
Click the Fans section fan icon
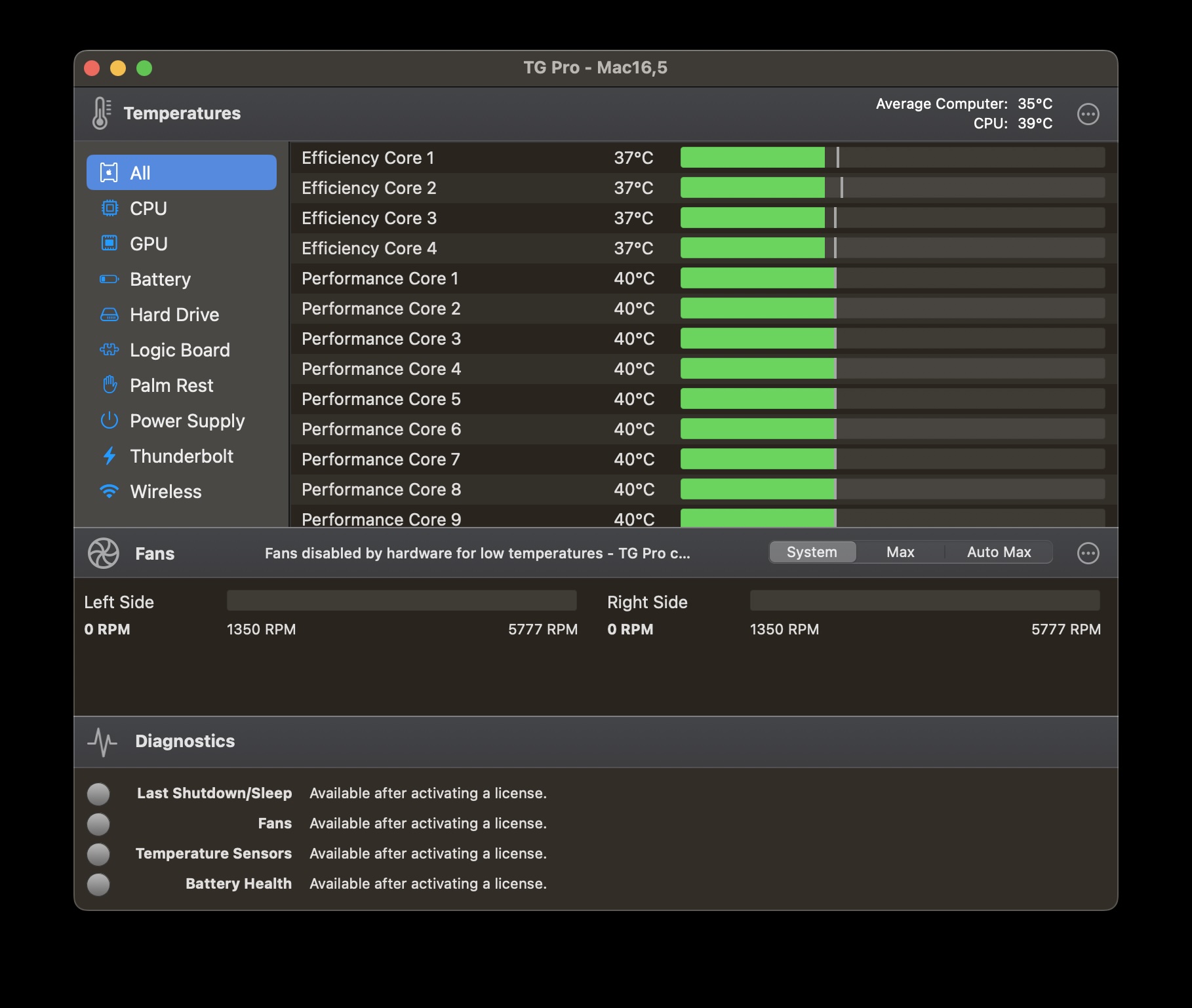pyautogui.click(x=104, y=553)
